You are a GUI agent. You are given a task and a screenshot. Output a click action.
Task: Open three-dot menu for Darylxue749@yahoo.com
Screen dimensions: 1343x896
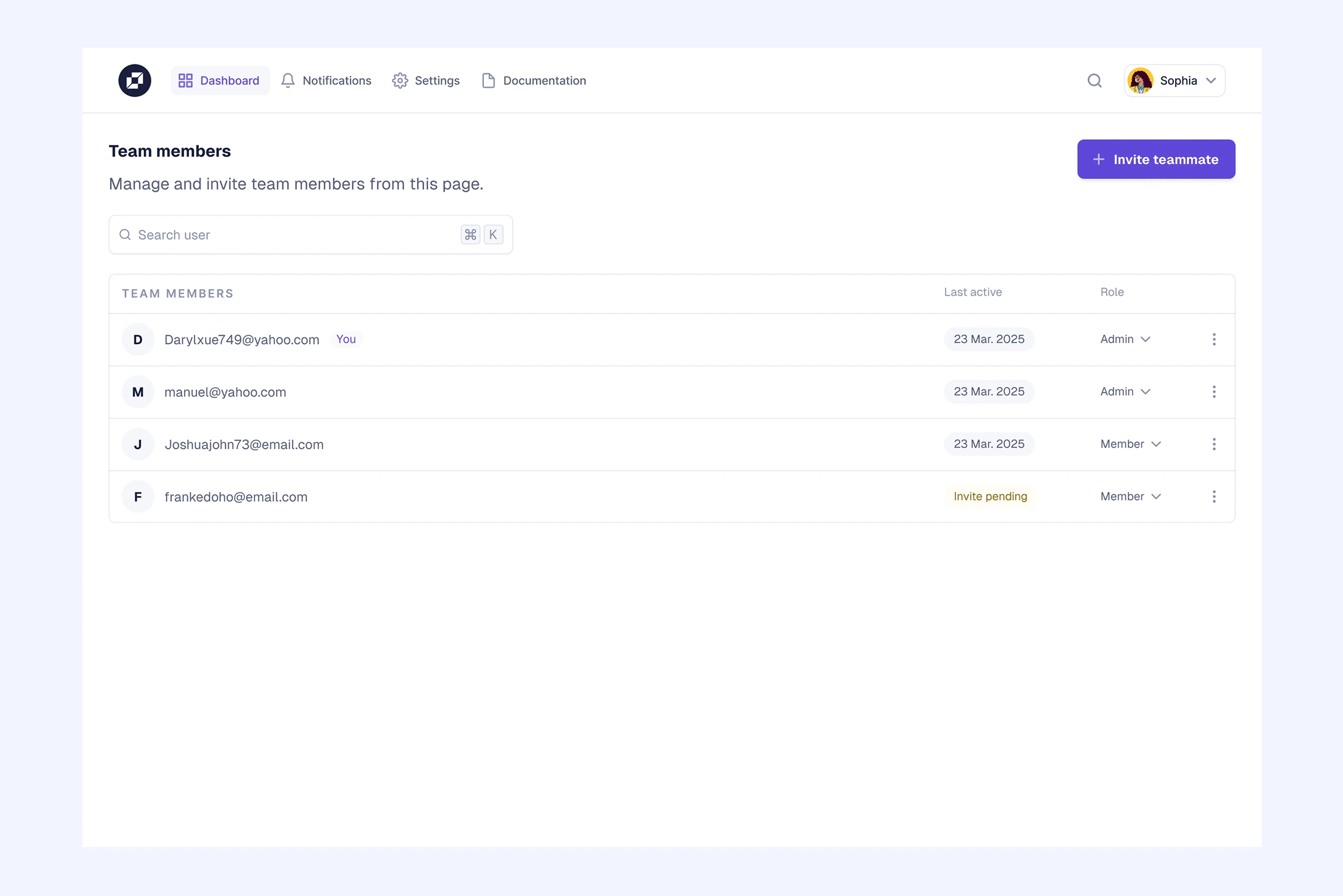tap(1213, 339)
